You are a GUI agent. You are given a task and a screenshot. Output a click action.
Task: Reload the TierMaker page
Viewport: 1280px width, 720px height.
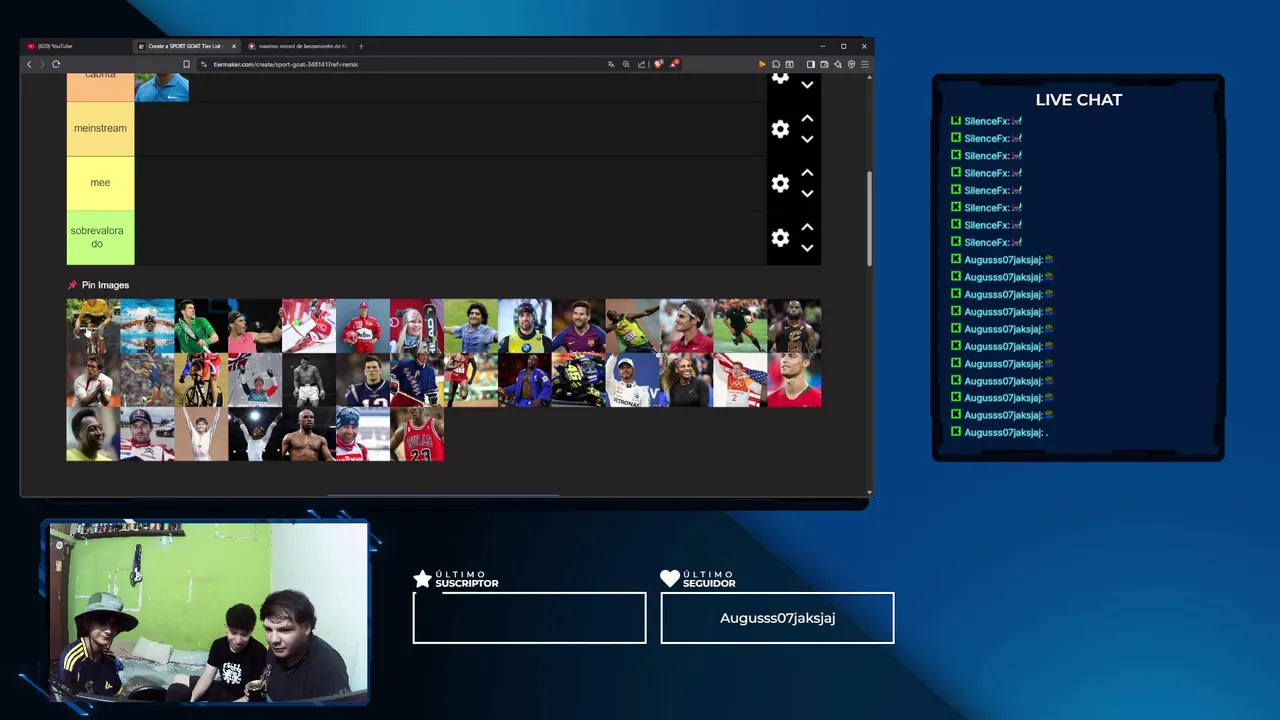click(56, 64)
